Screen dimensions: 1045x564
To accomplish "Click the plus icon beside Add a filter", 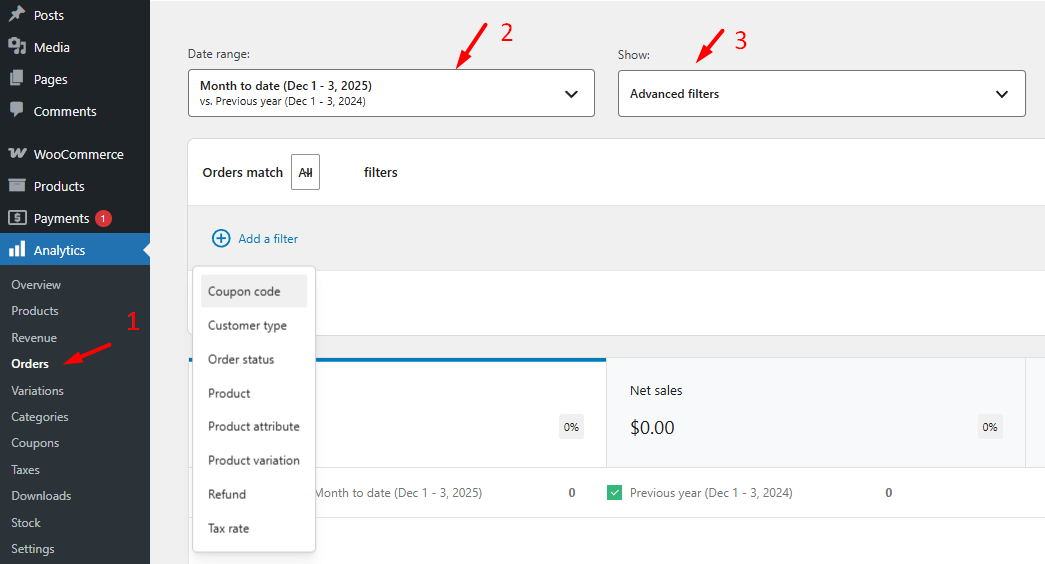I will (221, 238).
